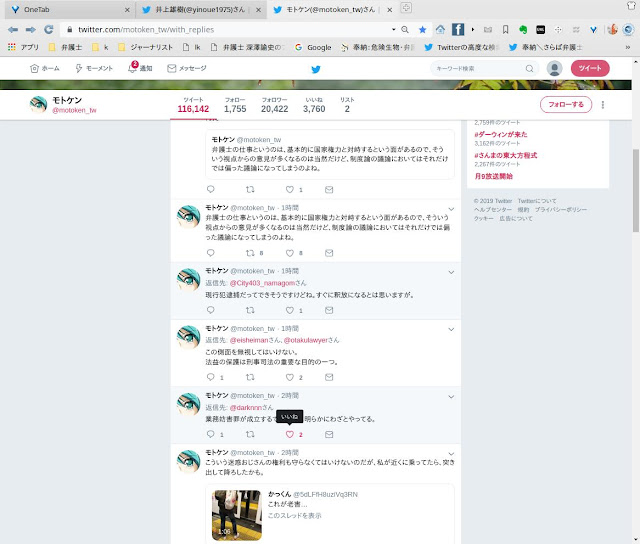Retweet the tweet showing 8 retweets
This screenshot has width=640, height=544.
pyautogui.click(x=250, y=253)
